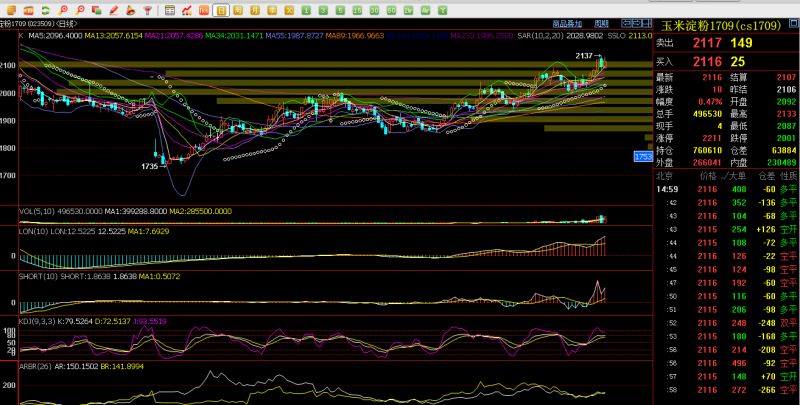The image size is (800, 405).
Task: Click the green refresh arrows icon
Action: coord(46,10)
